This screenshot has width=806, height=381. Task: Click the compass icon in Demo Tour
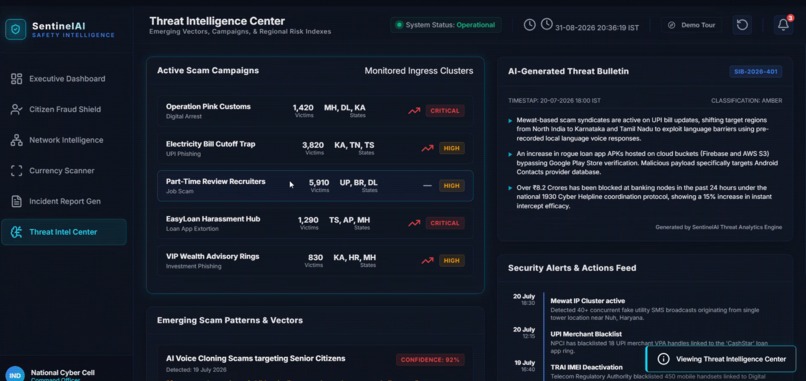pyautogui.click(x=671, y=25)
